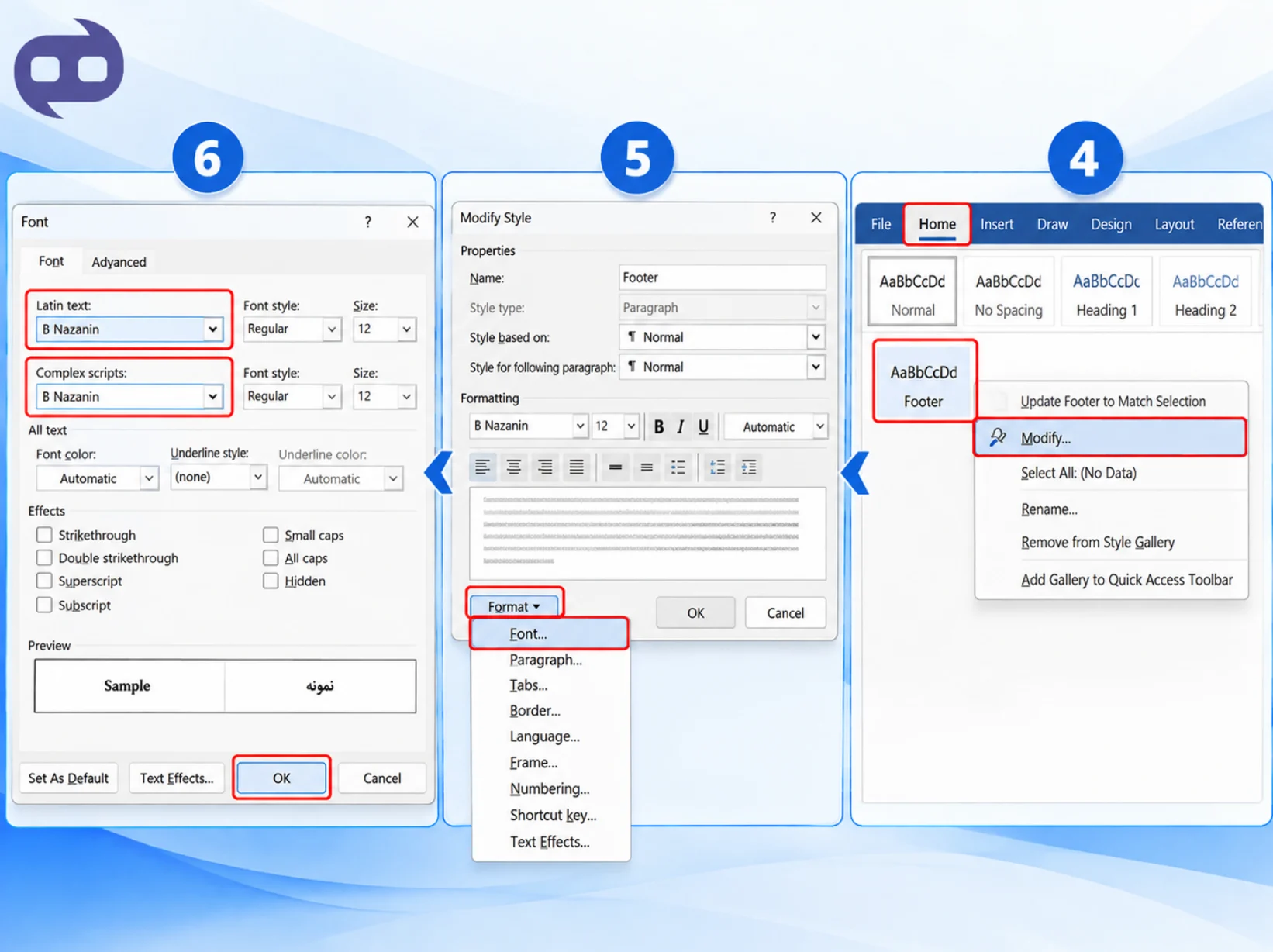Click Set As Default button
1273x952 pixels.
tap(68, 778)
